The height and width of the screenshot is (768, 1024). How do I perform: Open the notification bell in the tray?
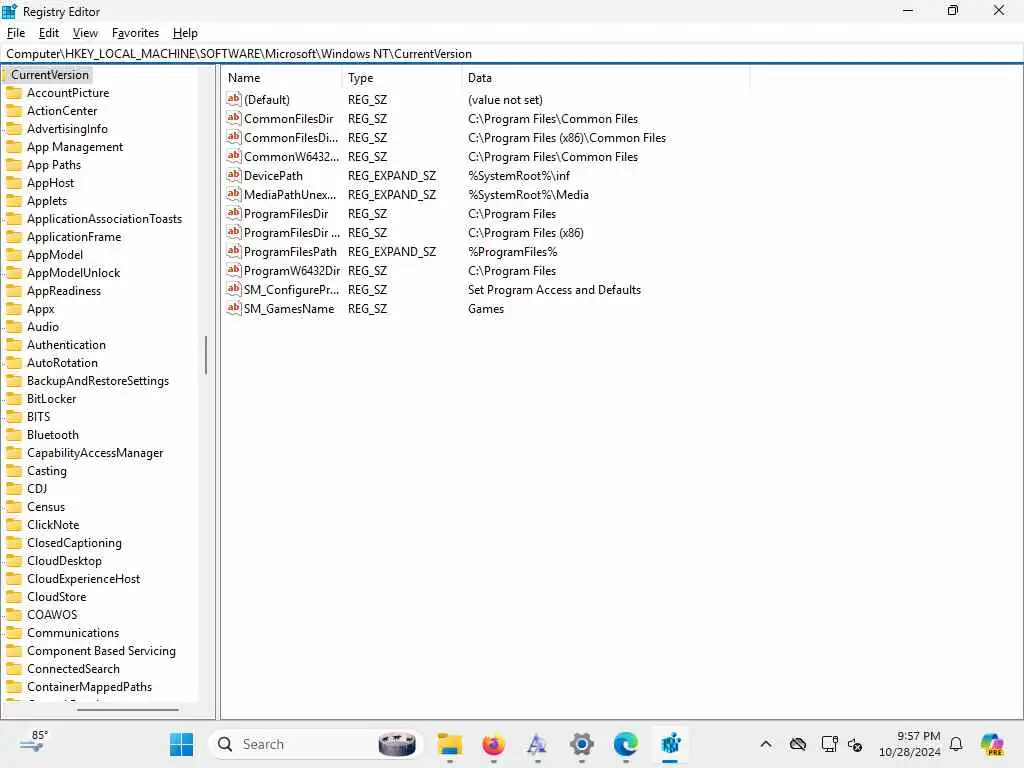point(955,744)
